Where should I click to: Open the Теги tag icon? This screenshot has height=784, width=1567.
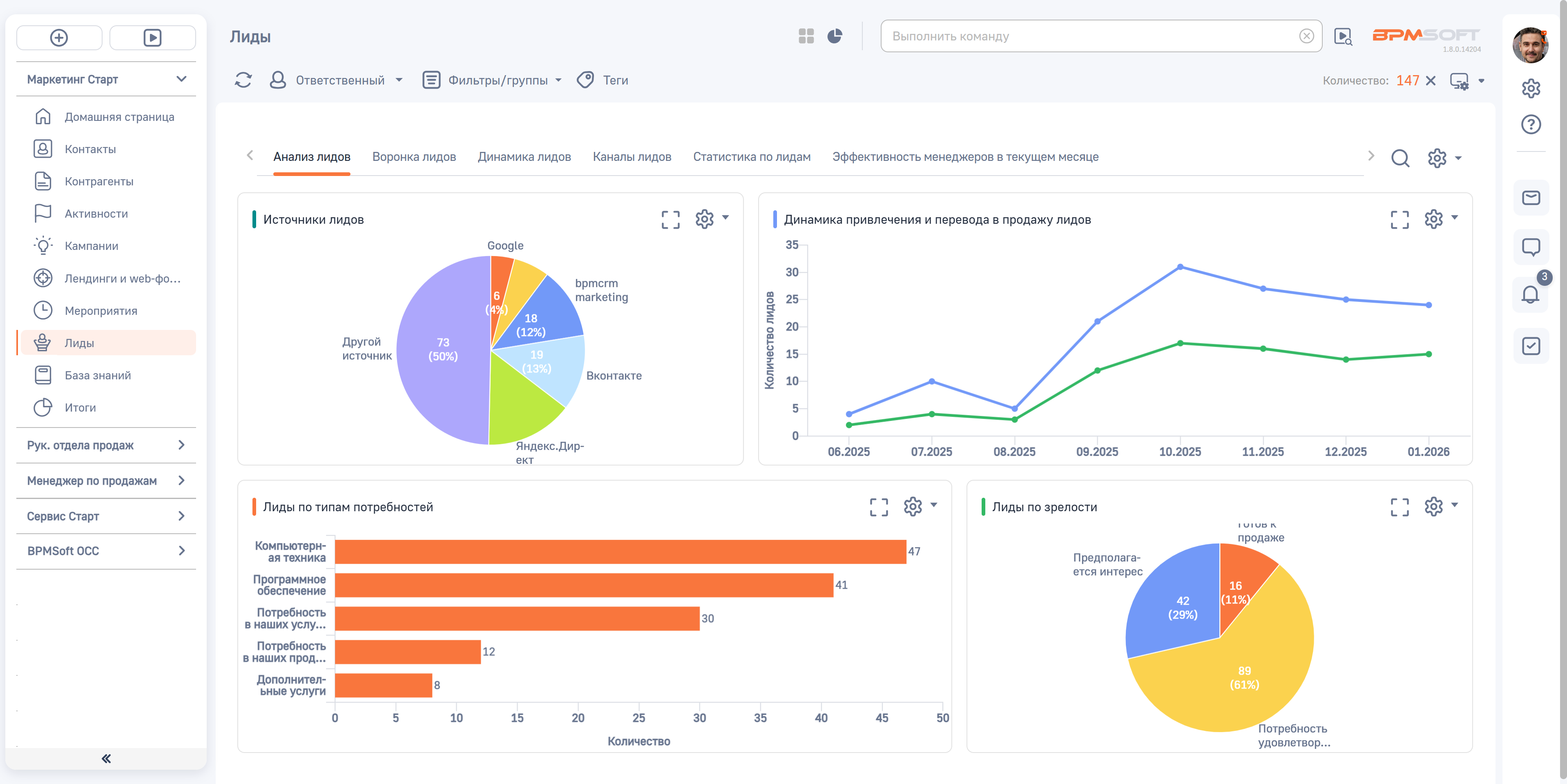click(x=585, y=80)
